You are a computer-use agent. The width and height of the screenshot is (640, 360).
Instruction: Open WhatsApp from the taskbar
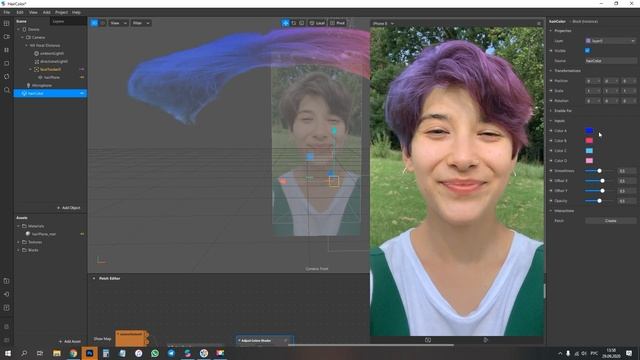coord(155,353)
